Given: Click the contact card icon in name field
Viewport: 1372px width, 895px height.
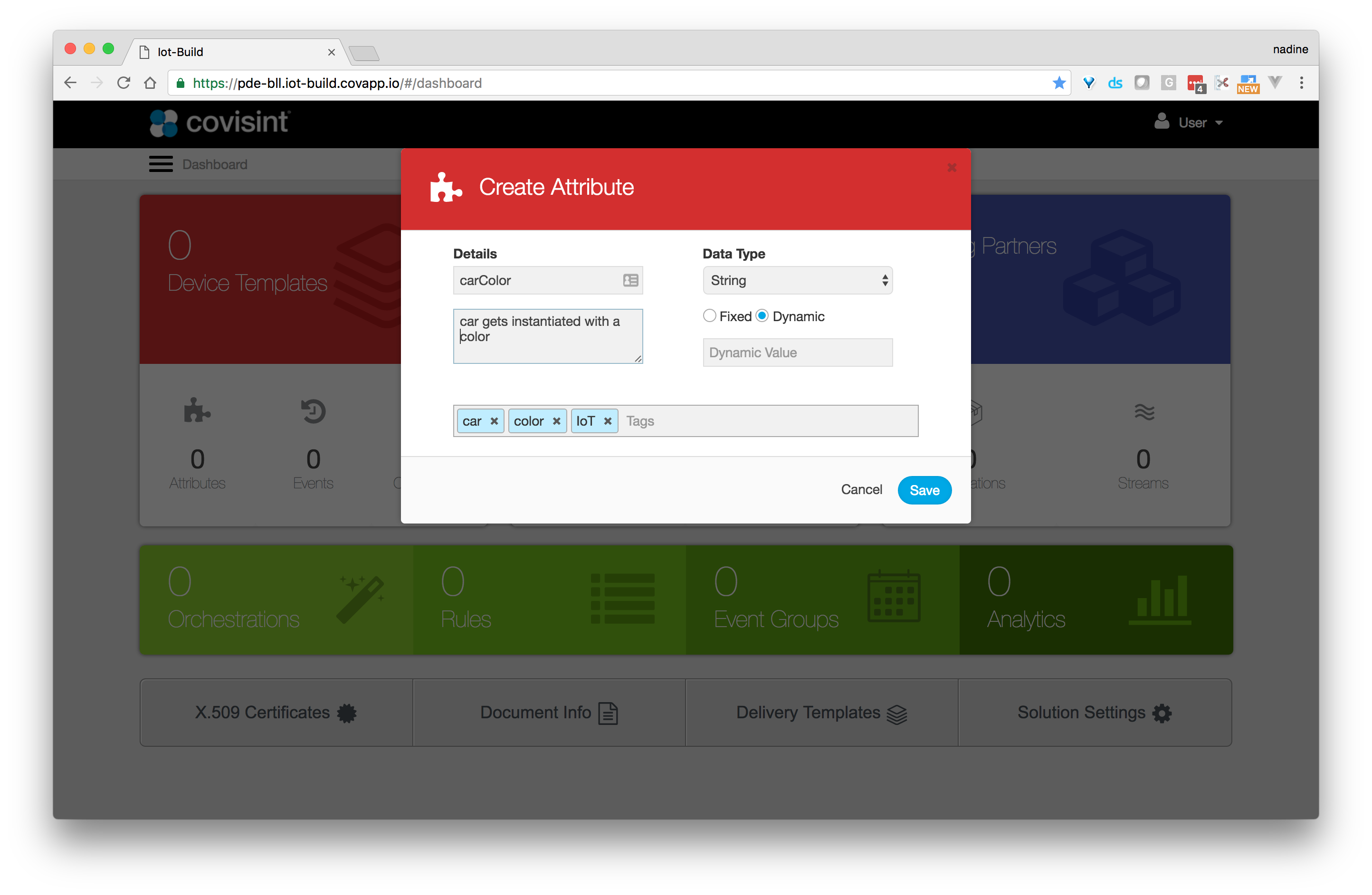Looking at the screenshot, I should tap(630, 281).
